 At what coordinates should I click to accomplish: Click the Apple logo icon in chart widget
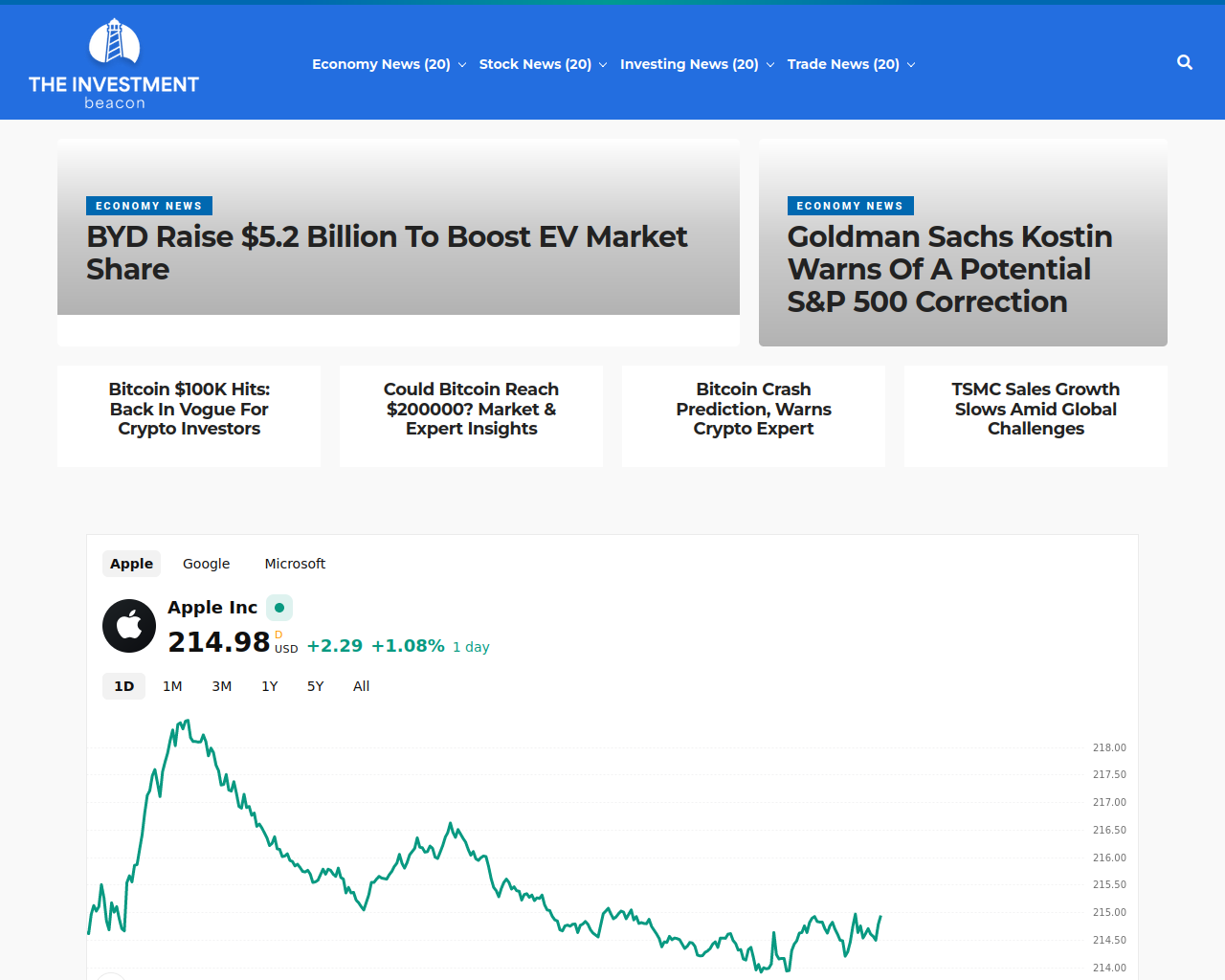129,626
